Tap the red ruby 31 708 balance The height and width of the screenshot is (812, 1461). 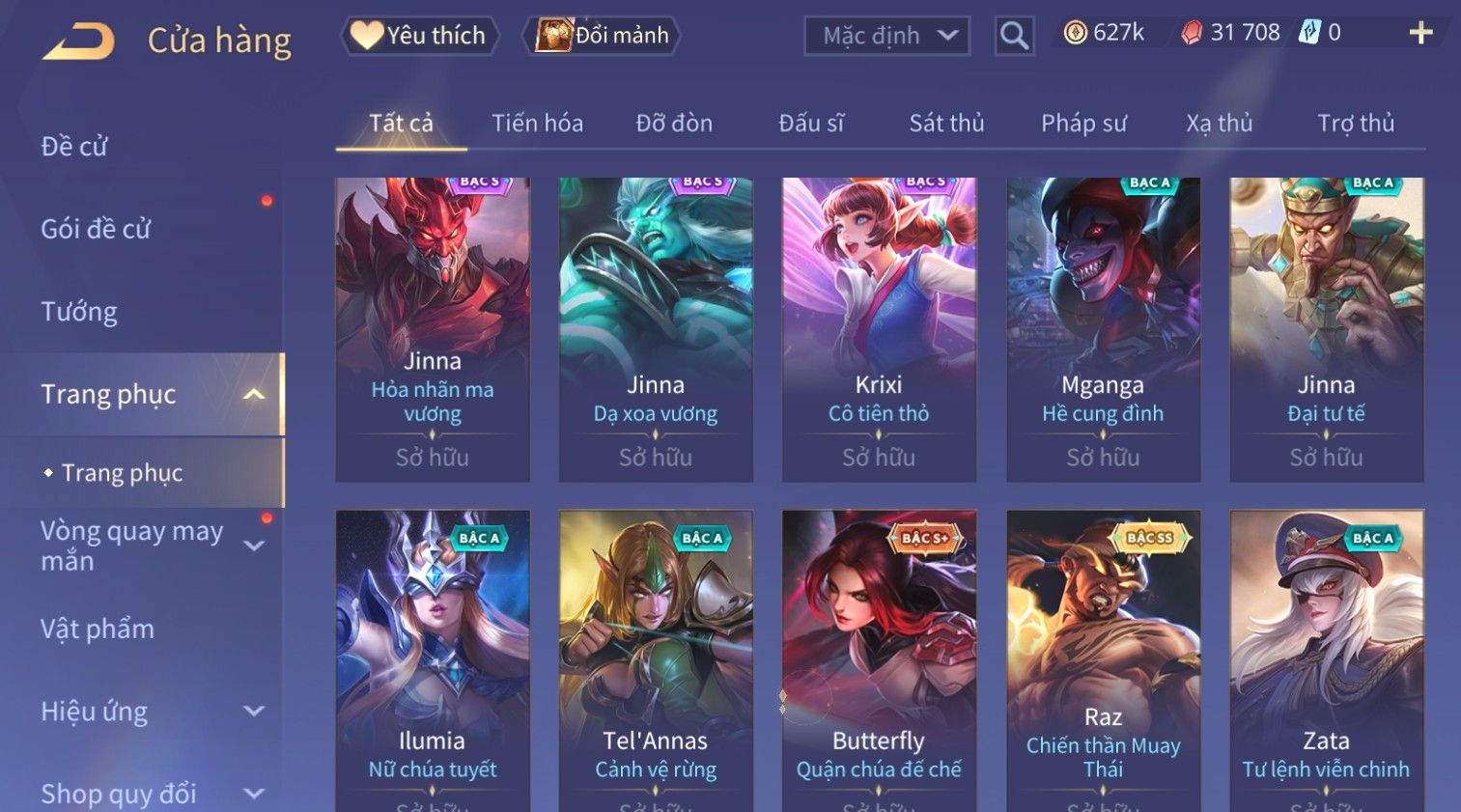point(1231,33)
